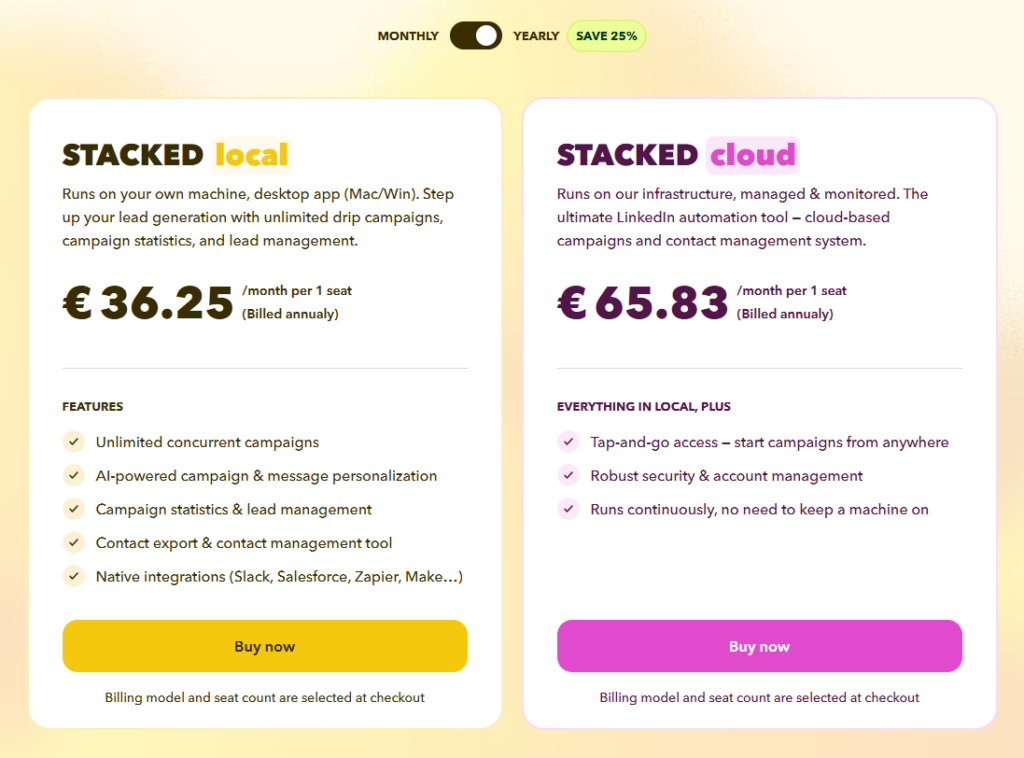
Task: Click the pink 'cloud' plan label
Action: point(752,155)
